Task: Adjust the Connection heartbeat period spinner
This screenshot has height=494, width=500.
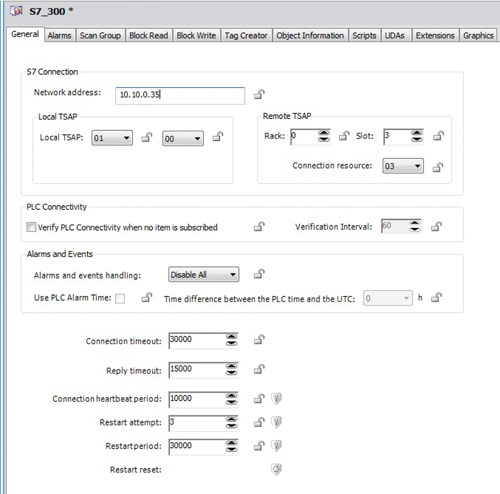Action: pyautogui.click(x=232, y=399)
